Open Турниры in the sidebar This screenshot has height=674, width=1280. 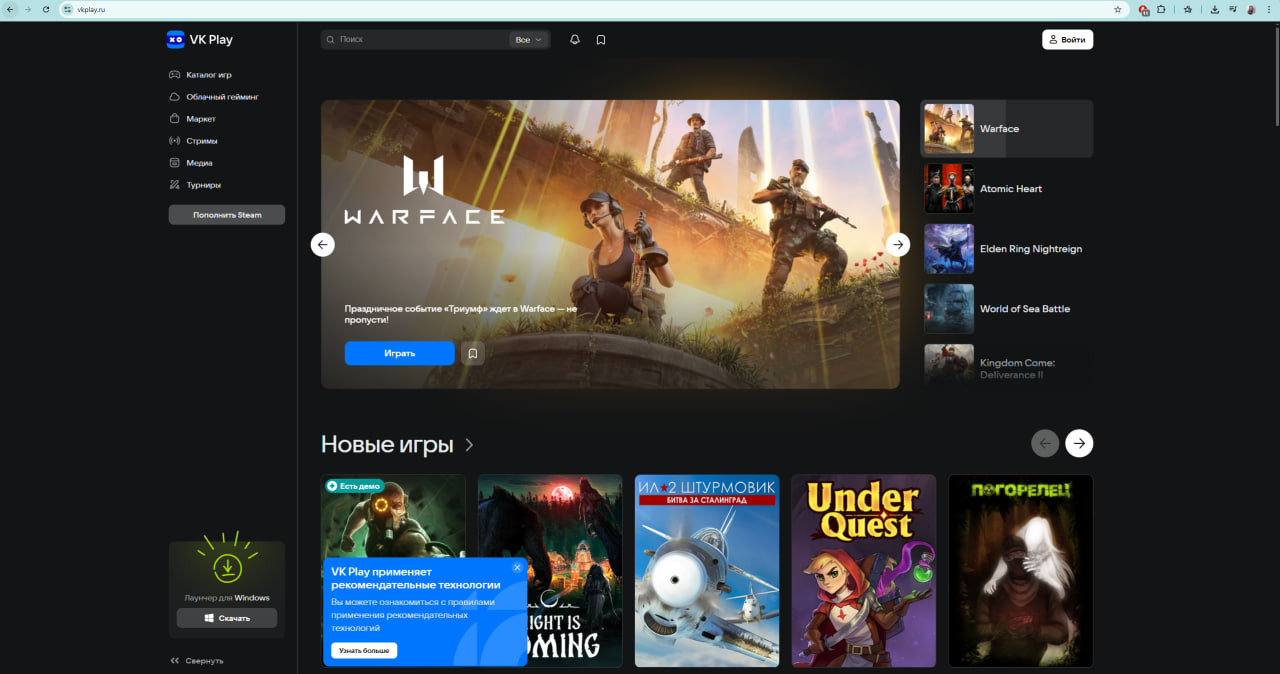click(195, 185)
